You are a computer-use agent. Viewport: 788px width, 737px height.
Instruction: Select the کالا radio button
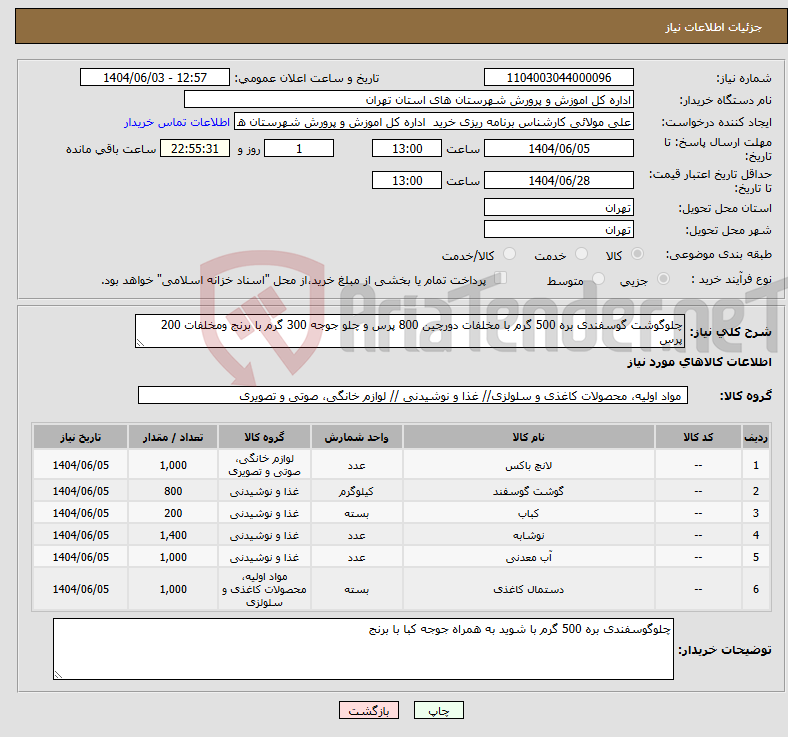(x=637, y=254)
